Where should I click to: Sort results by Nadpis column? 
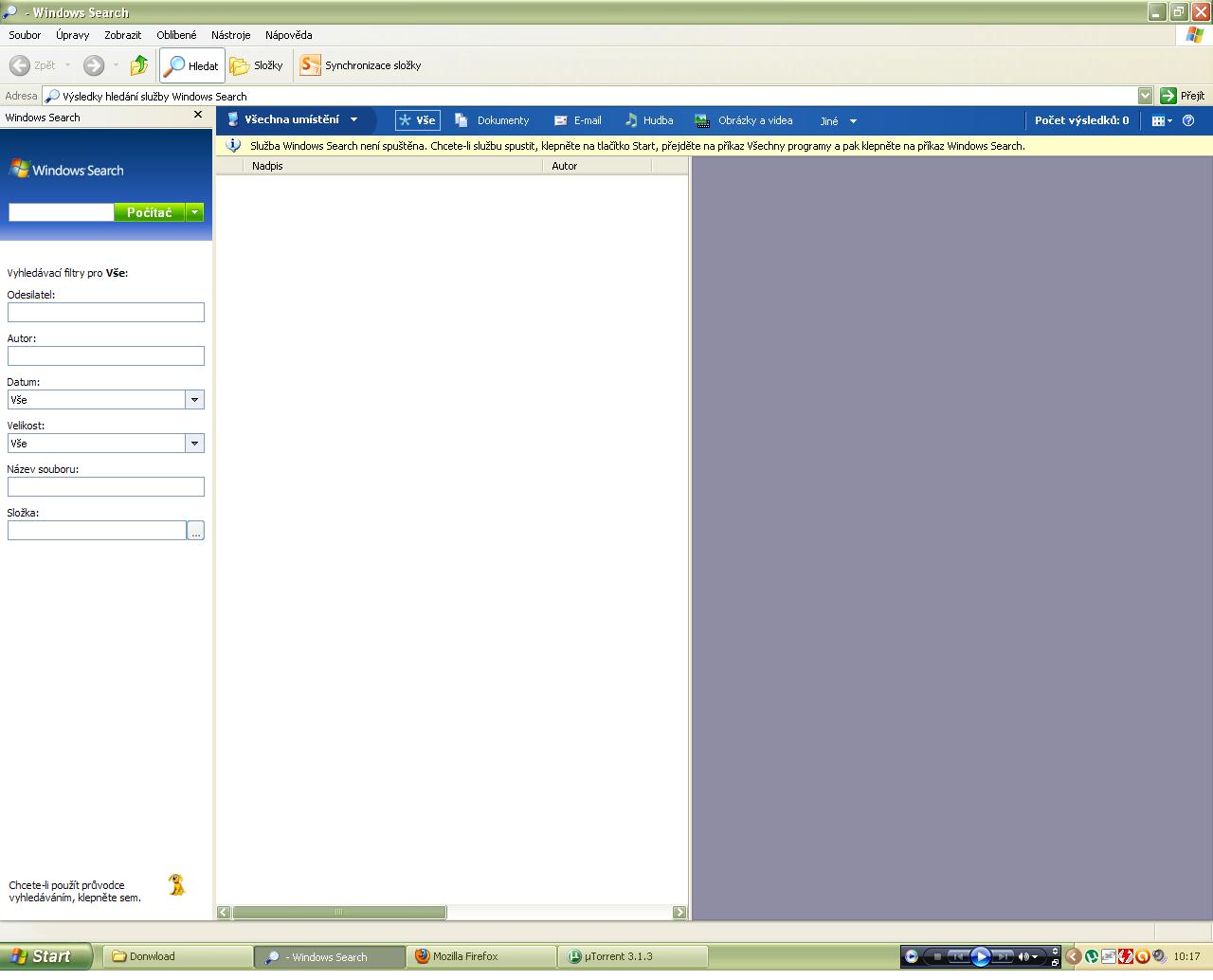(x=392, y=166)
